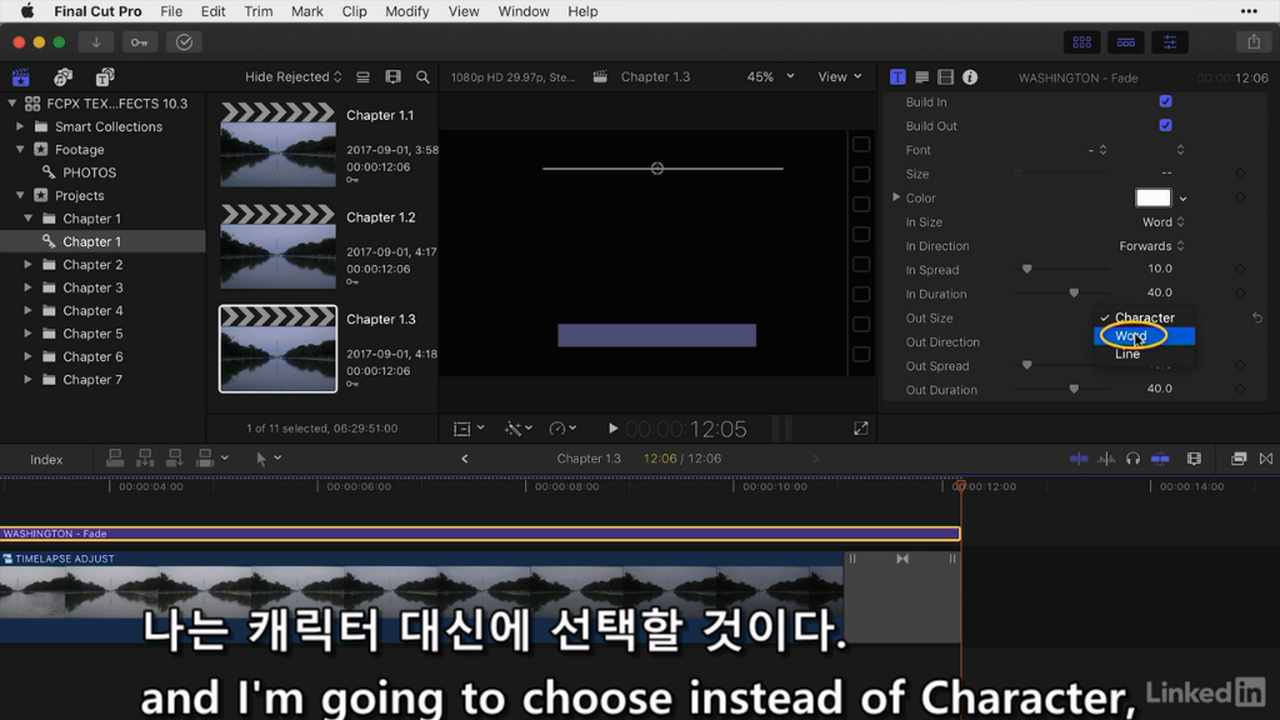Select the Chapter 1.2 project thumbnail
The image size is (1280, 720).
(x=278, y=247)
